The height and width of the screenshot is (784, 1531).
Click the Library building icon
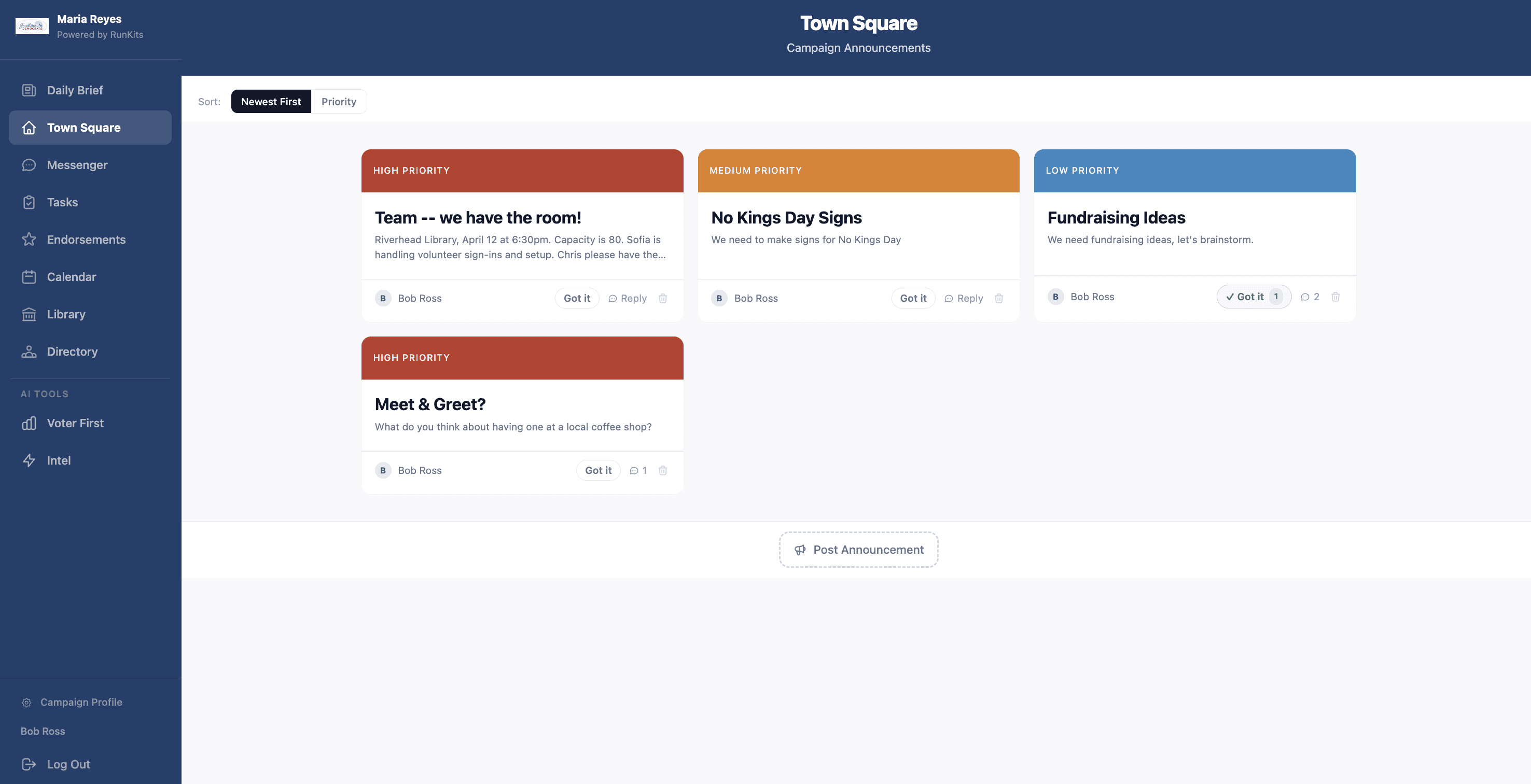point(29,314)
